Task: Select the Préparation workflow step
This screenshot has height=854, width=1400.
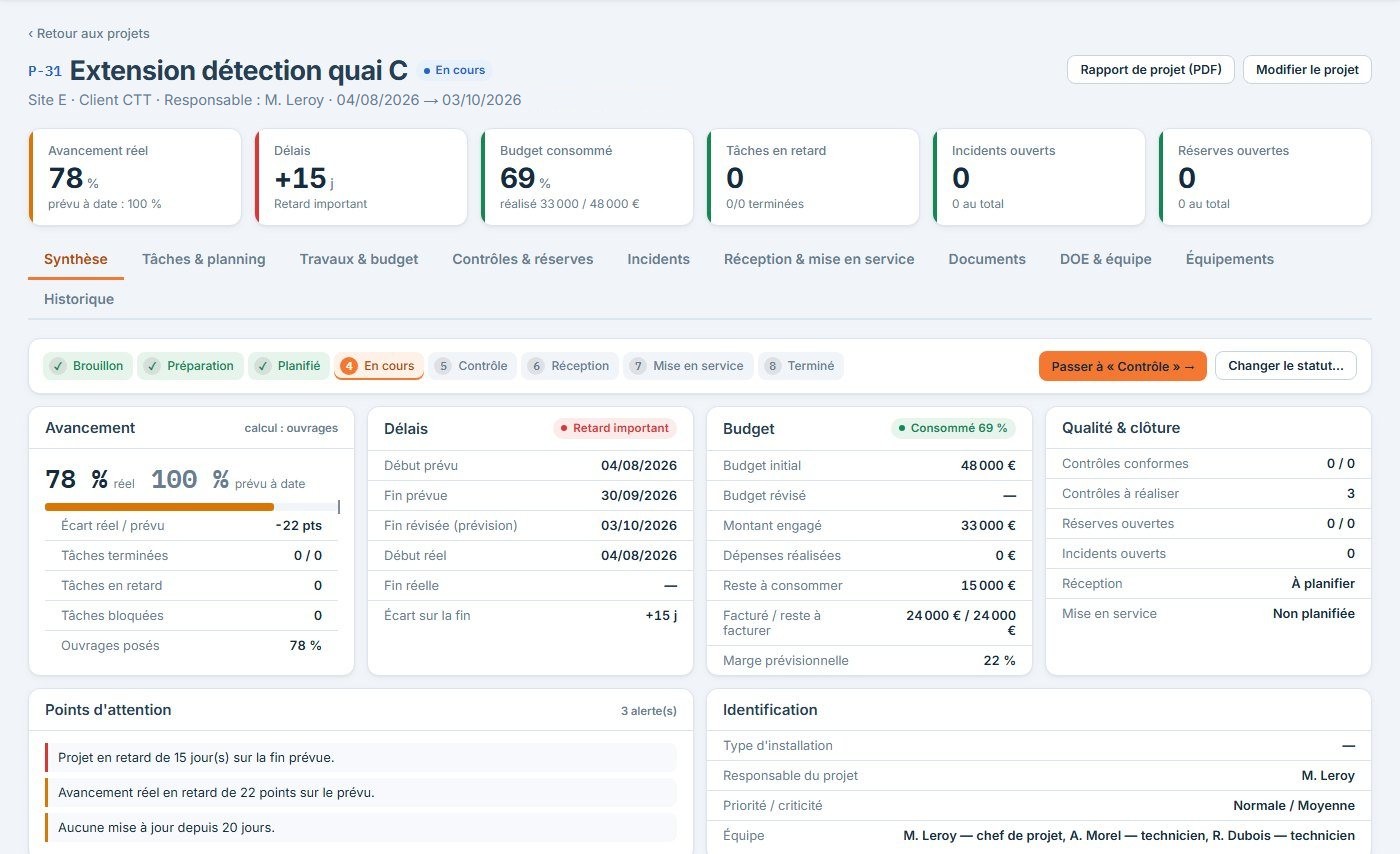Action: (191, 366)
